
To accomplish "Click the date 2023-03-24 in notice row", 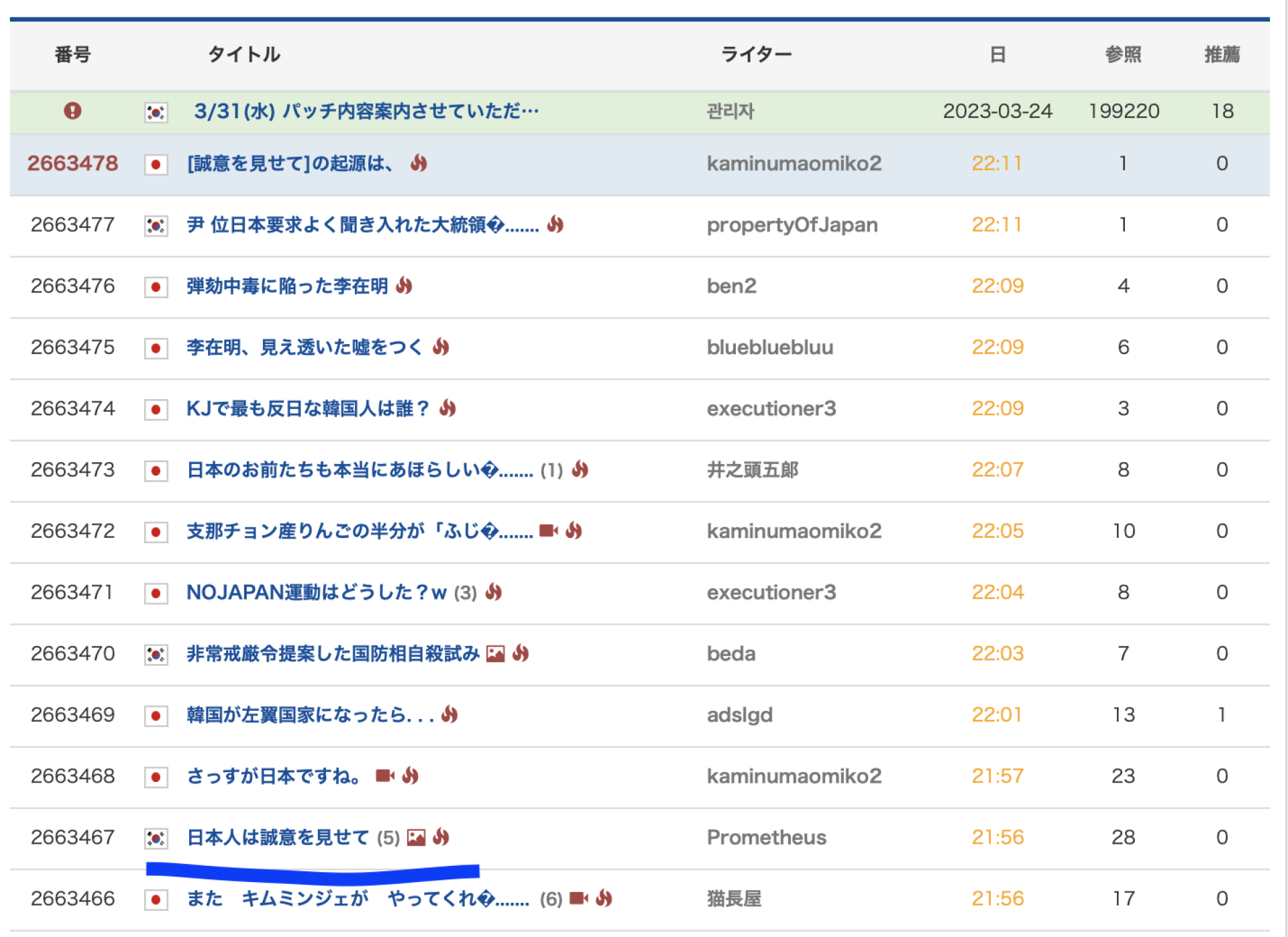I will click(998, 111).
